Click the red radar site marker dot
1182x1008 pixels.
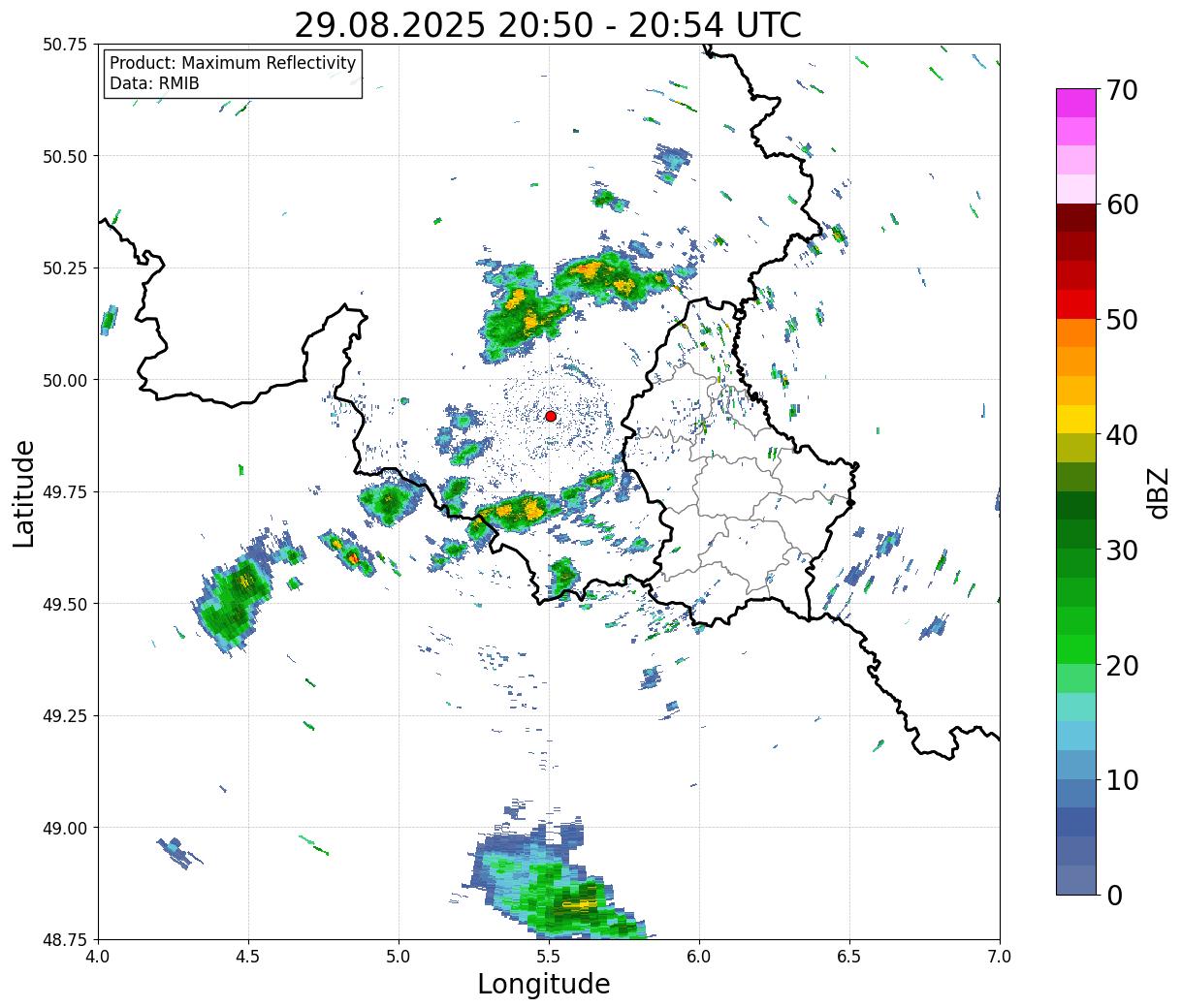[551, 416]
